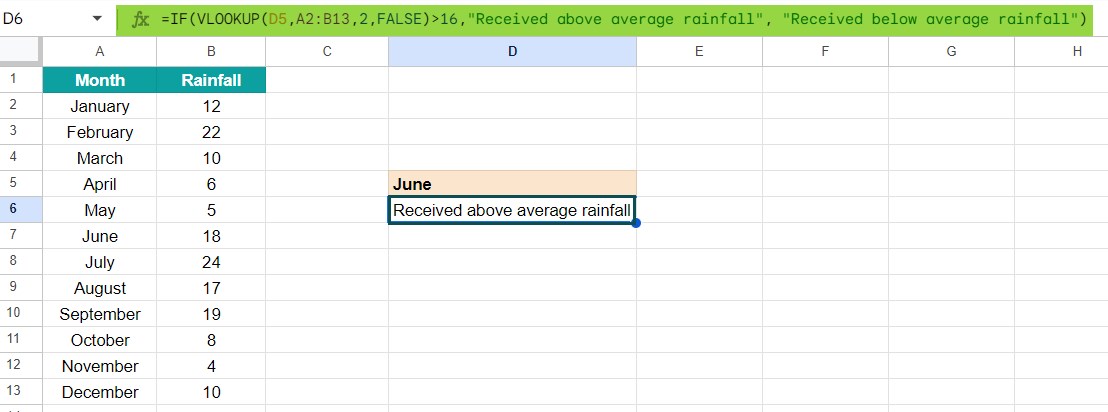Select row 13 header
1108x412 pixels.
[x=21, y=392]
